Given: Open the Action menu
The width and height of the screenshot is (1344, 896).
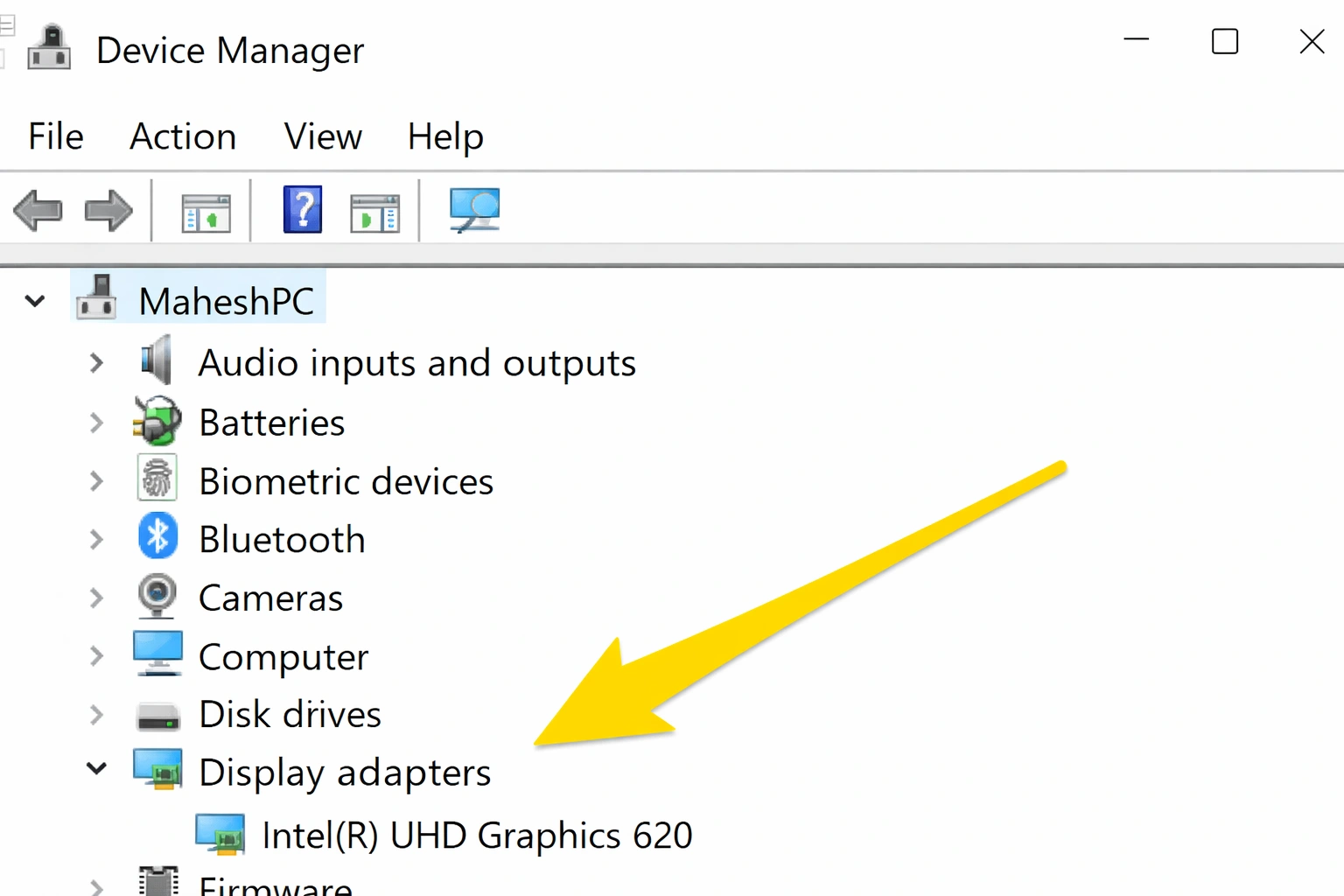Looking at the screenshot, I should click(183, 136).
